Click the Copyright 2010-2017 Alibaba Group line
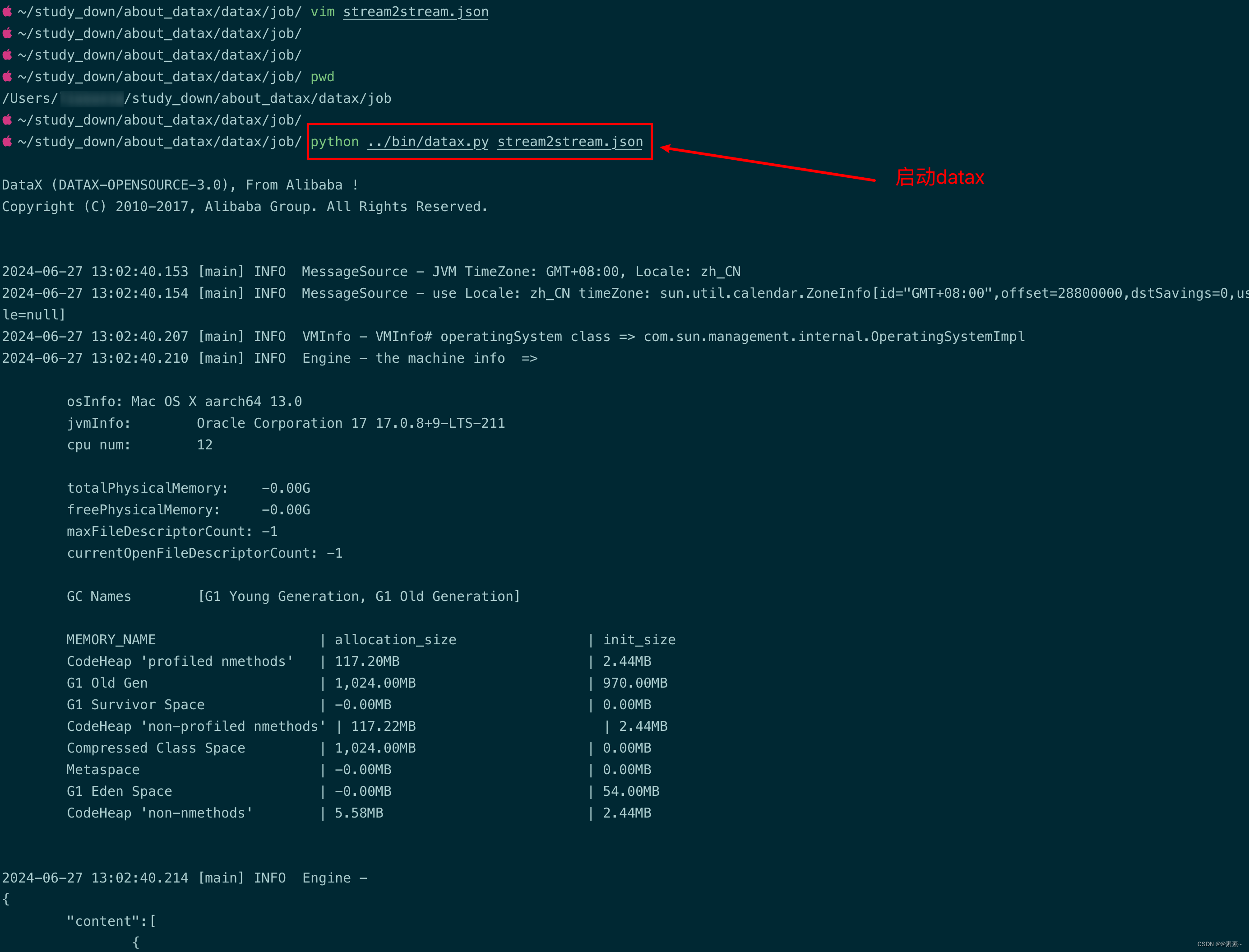The image size is (1249, 952). point(245,207)
